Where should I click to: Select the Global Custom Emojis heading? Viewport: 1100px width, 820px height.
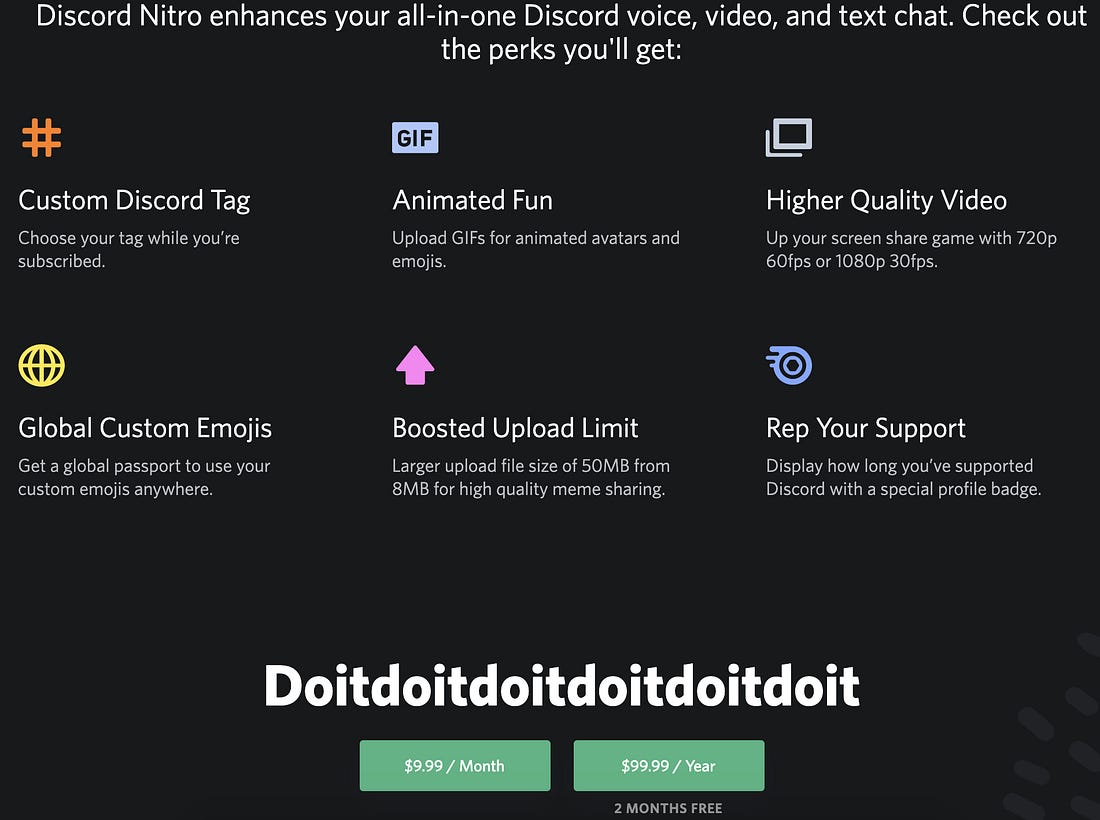point(145,429)
